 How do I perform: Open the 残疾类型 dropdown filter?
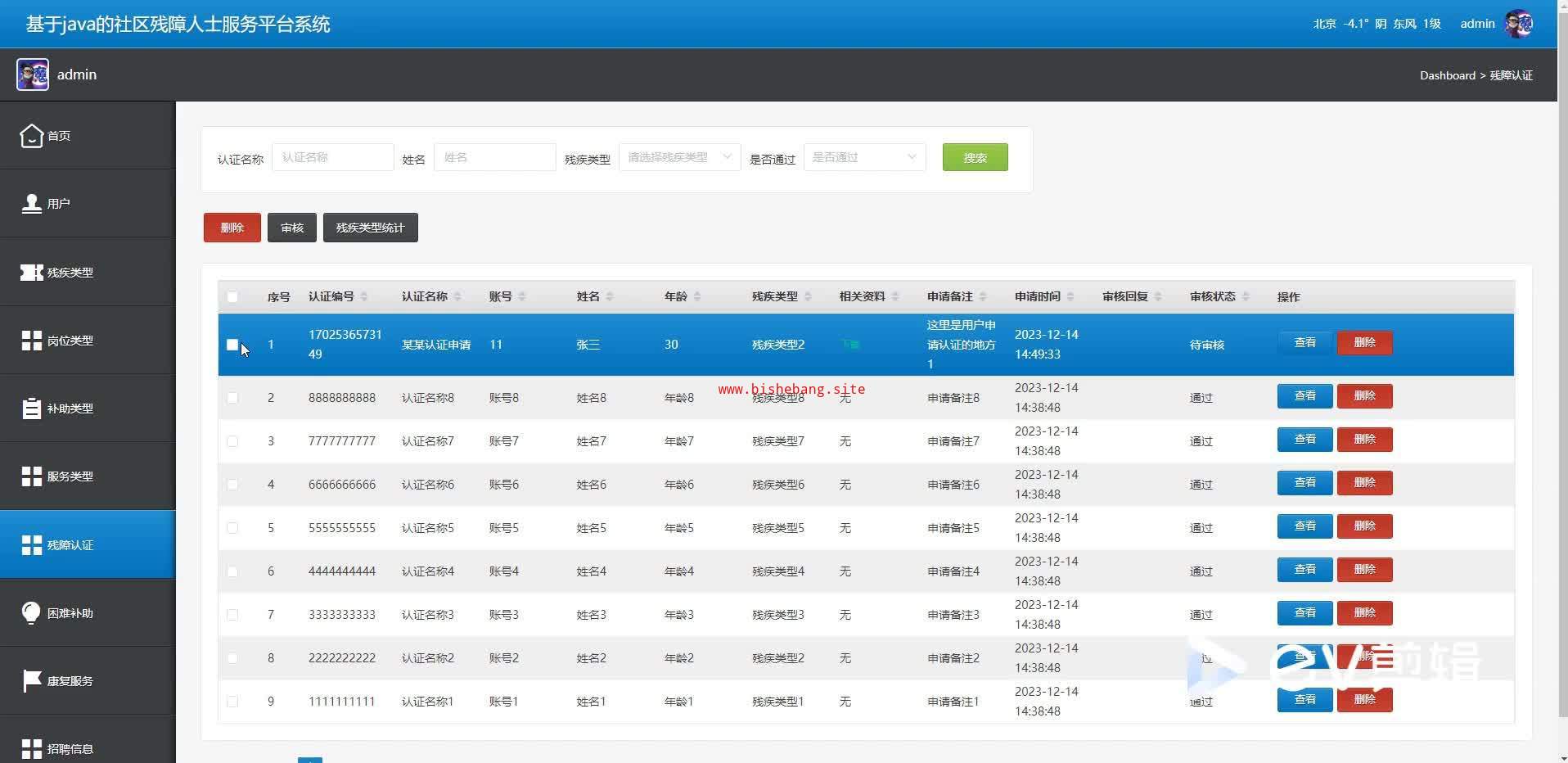coord(679,157)
